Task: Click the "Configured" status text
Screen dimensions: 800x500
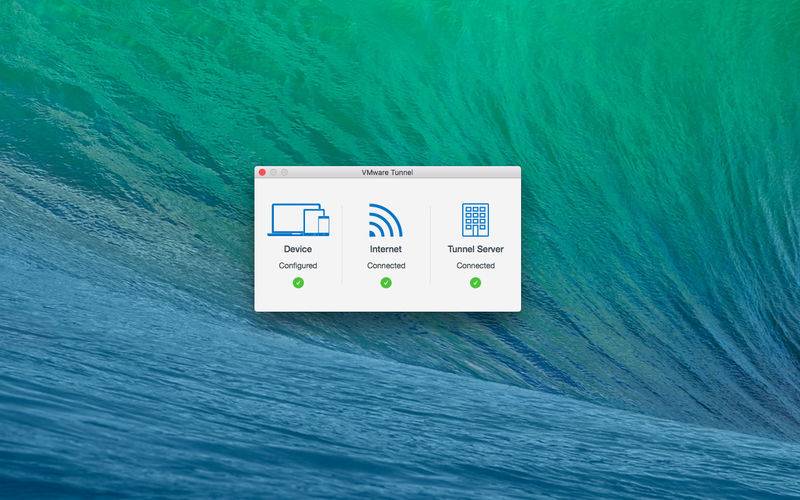Action: click(298, 265)
